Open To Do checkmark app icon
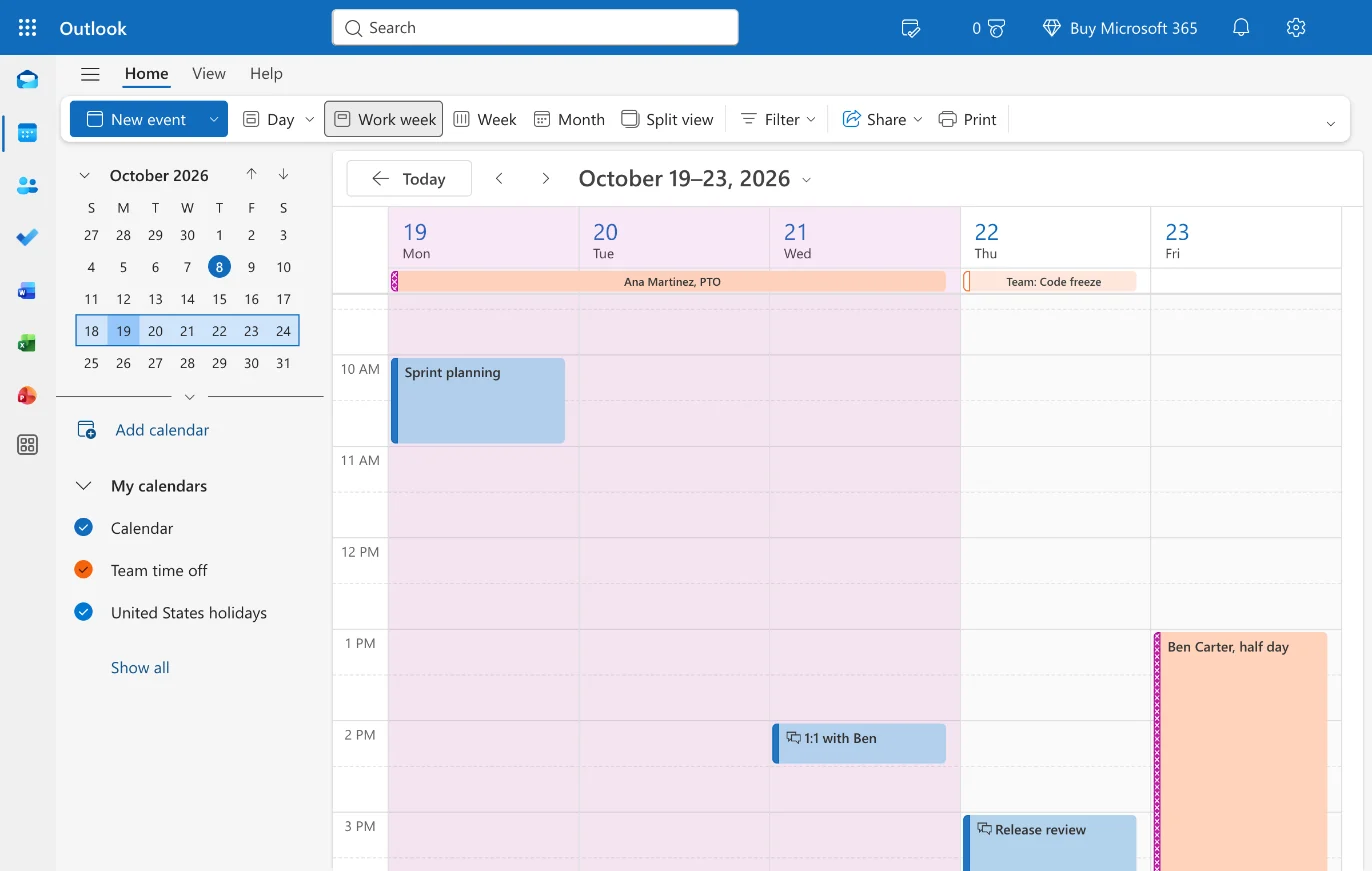This screenshot has height=871, width=1372. click(27, 237)
